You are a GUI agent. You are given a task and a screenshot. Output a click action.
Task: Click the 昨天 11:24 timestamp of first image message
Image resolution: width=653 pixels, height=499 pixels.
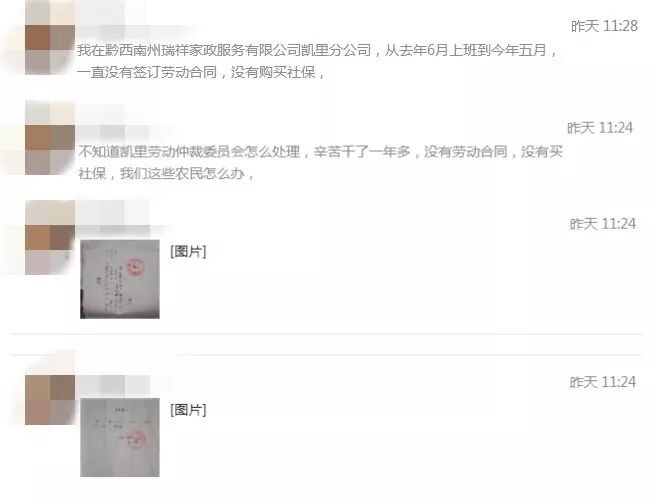coord(603,224)
